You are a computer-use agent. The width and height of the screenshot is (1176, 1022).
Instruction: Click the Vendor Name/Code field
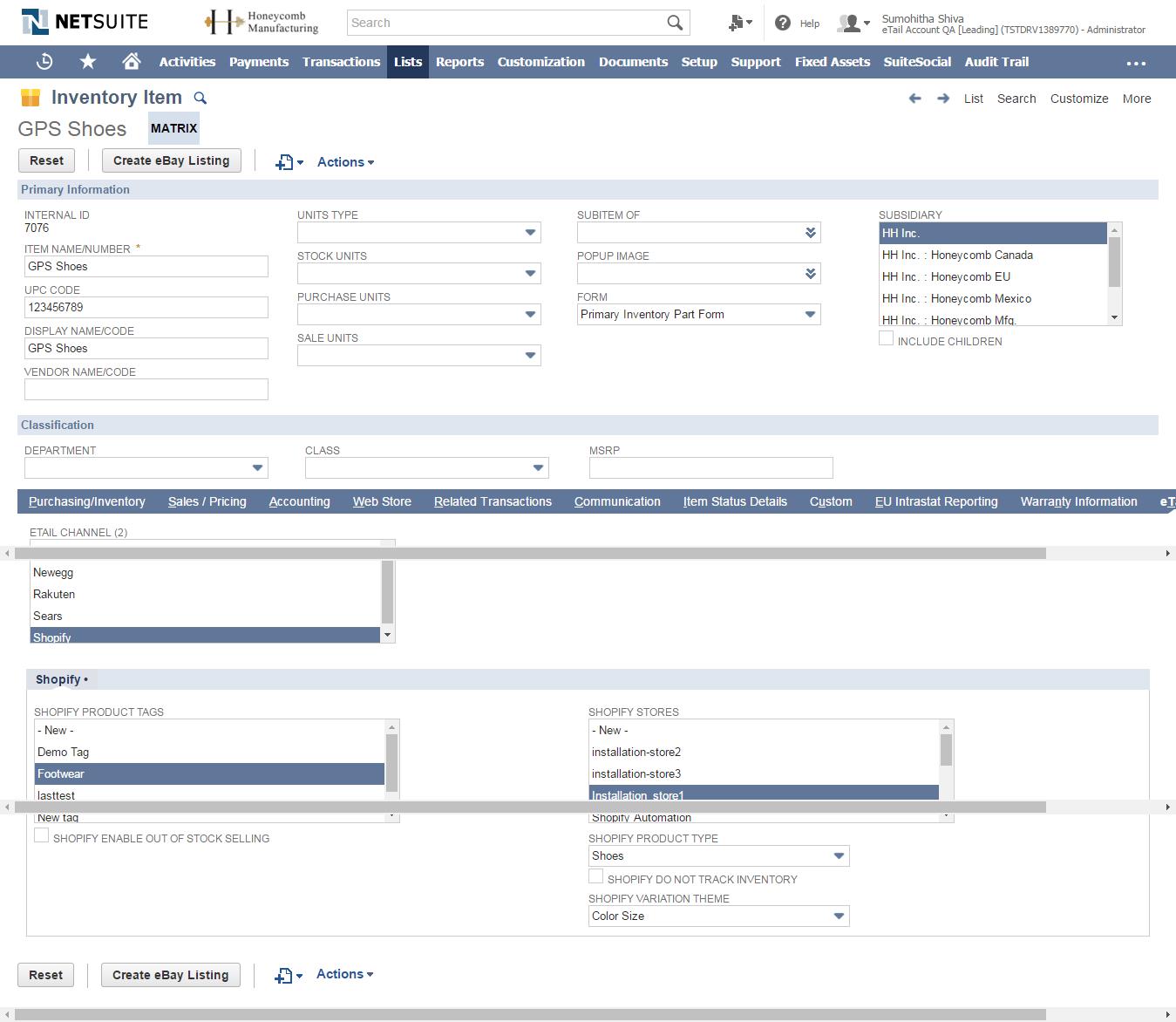pos(146,389)
